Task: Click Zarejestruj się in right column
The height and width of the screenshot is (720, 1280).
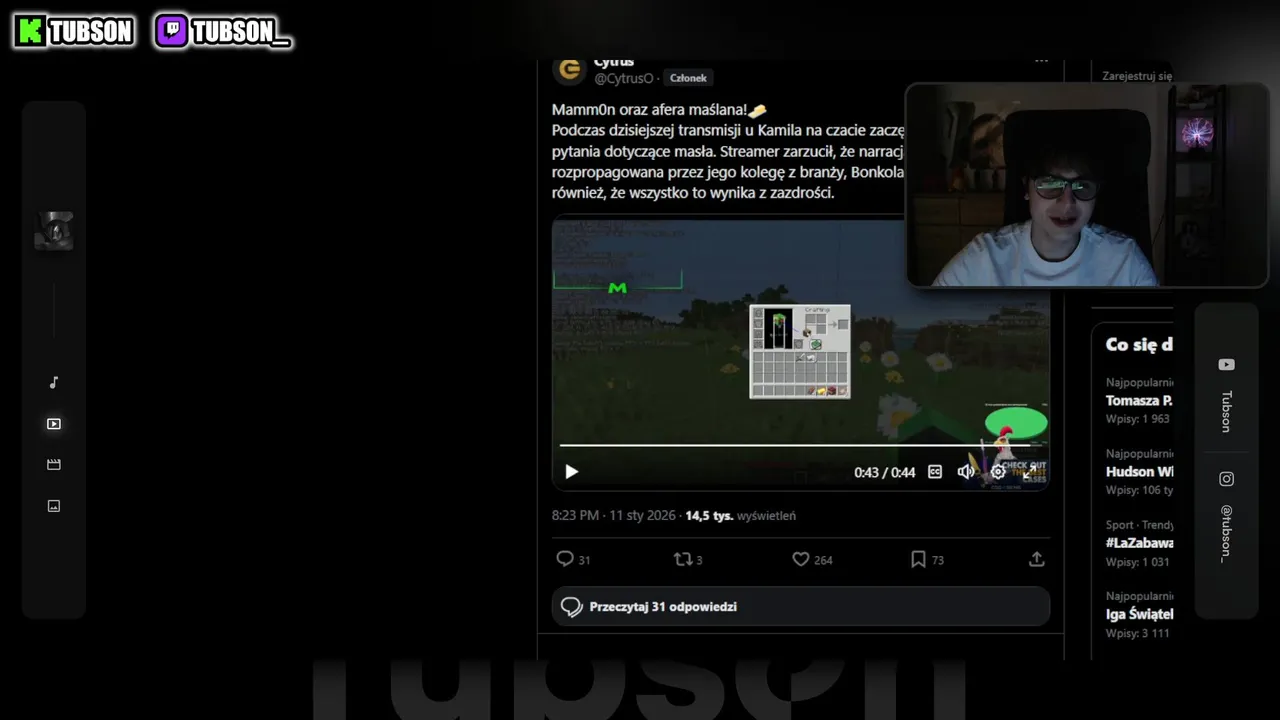Action: pos(1137,76)
